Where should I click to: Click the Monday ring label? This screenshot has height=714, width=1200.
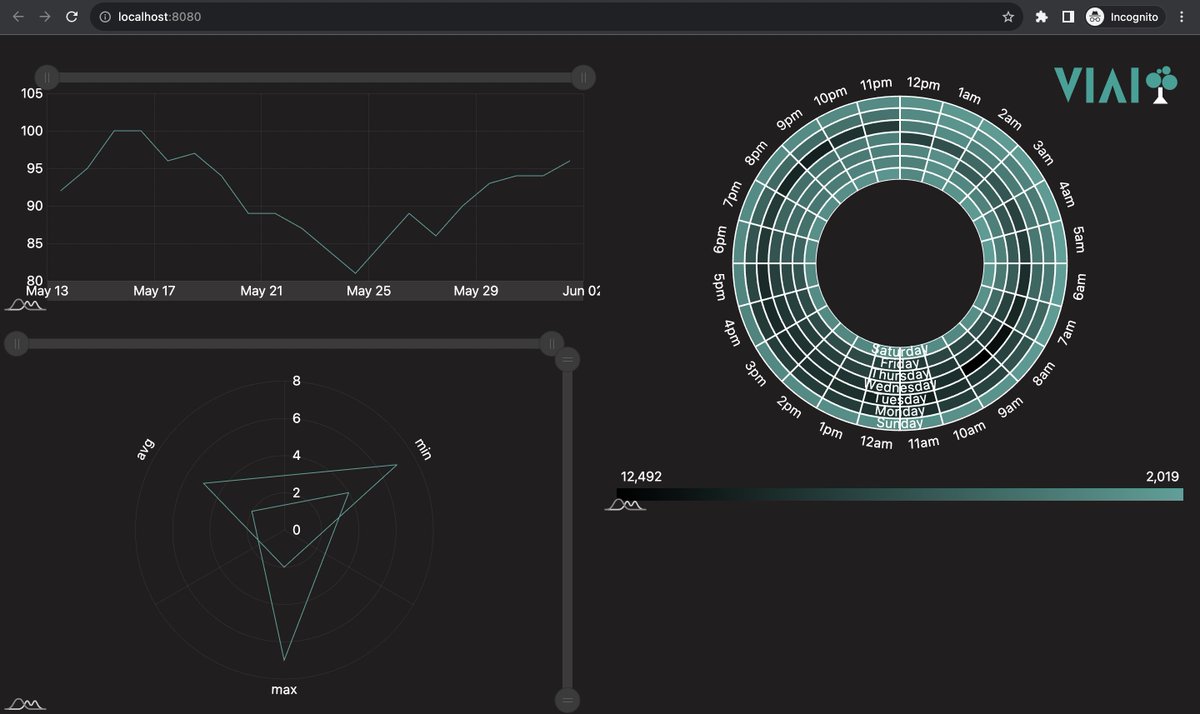(900, 411)
